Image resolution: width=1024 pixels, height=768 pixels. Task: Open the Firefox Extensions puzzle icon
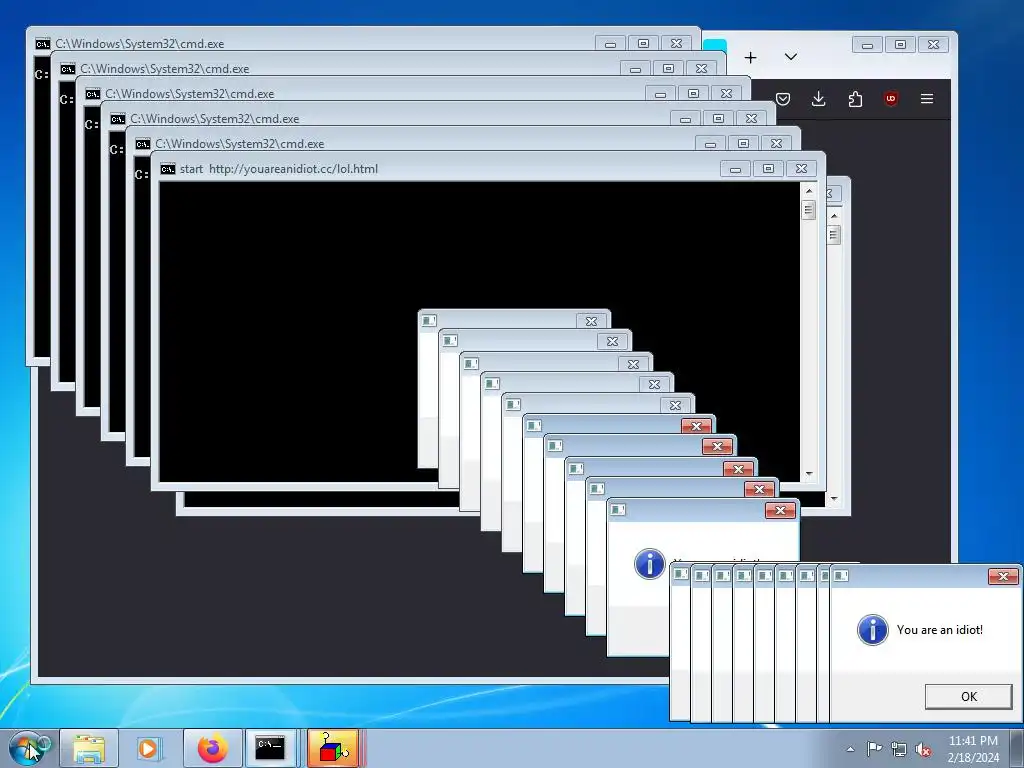tap(855, 99)
